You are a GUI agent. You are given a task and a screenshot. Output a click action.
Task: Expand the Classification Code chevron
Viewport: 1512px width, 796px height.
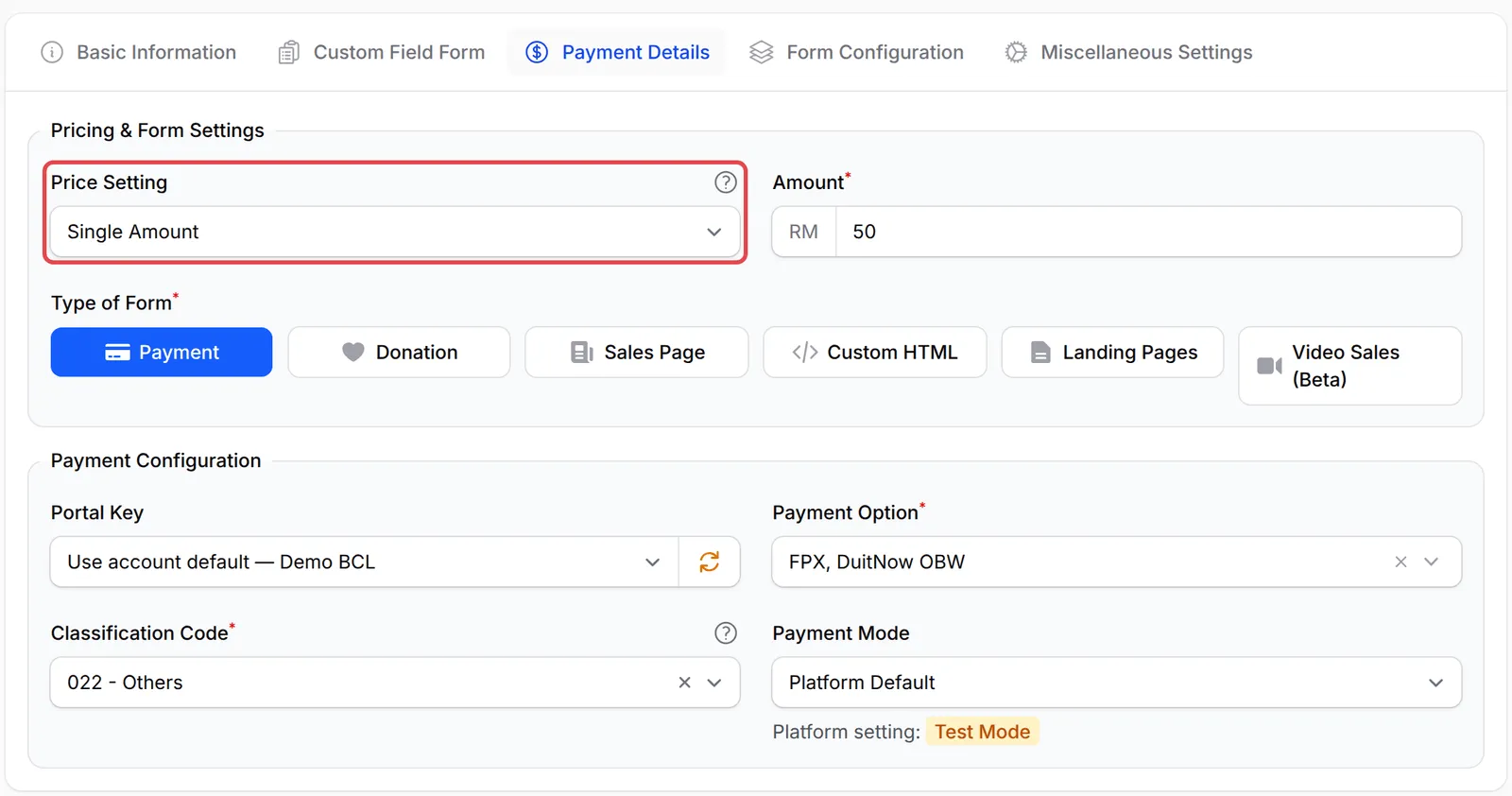(714, 683)
